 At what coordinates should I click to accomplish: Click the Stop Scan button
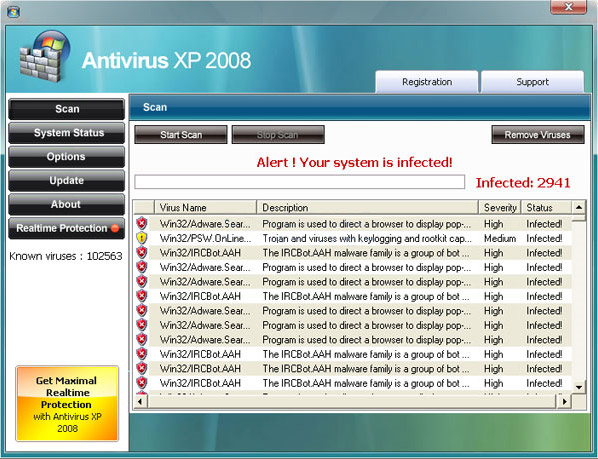278,135
